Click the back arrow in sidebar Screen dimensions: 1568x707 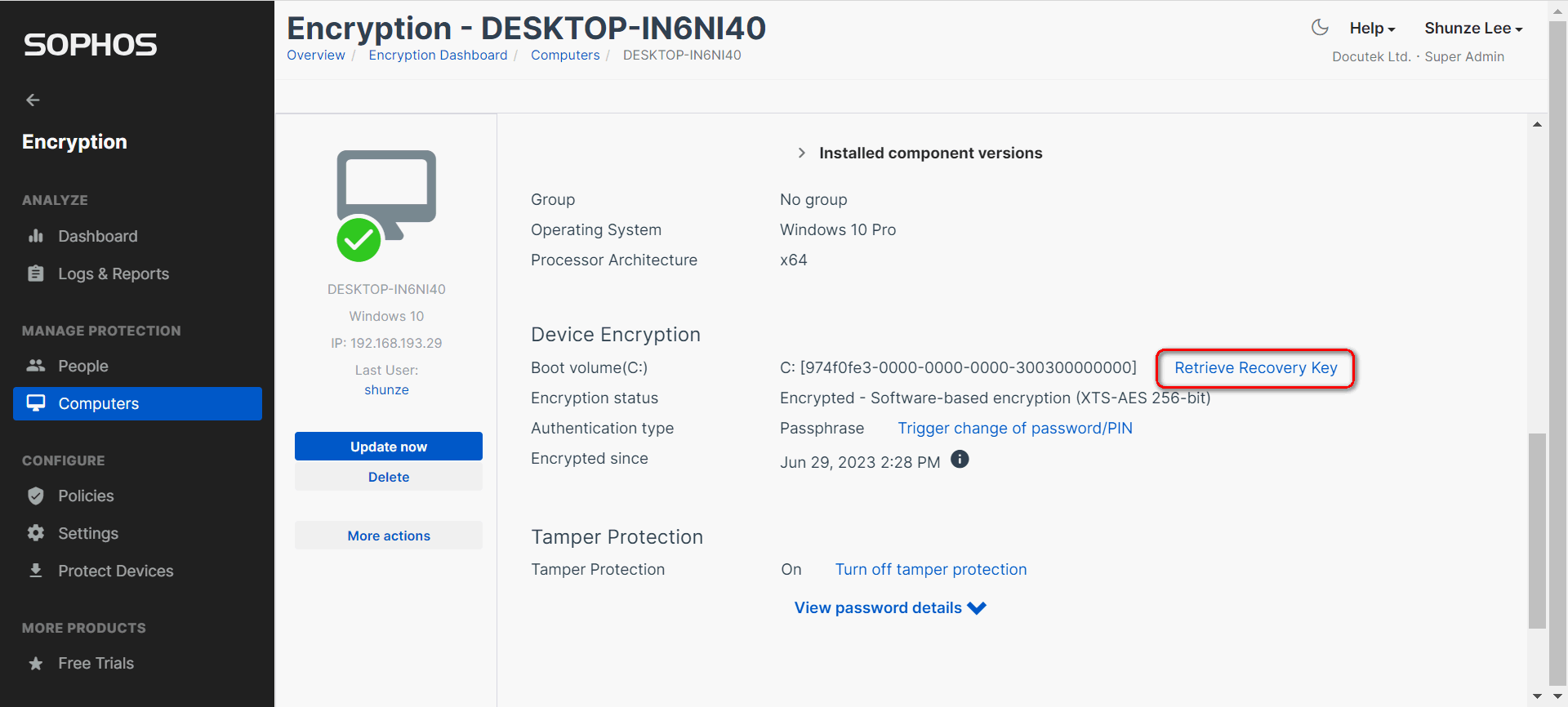pyautogui.click(x=33, y=100)
